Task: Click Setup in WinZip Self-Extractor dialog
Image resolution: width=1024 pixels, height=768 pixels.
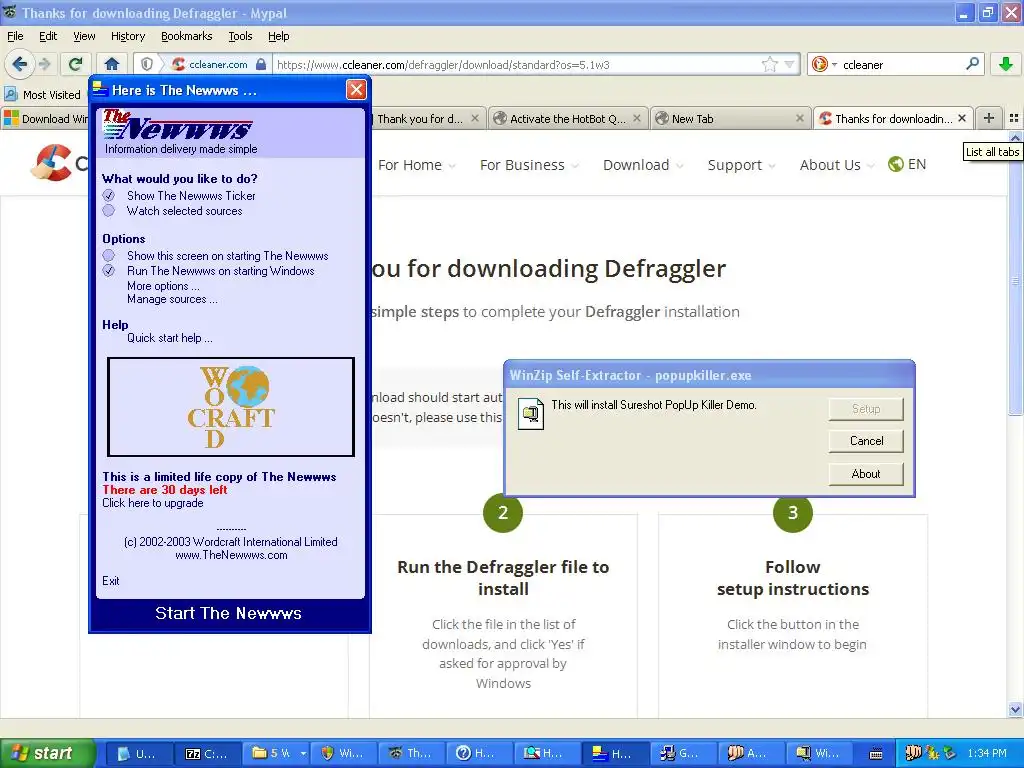Action: pyautogui.click(x=866, y=409)
